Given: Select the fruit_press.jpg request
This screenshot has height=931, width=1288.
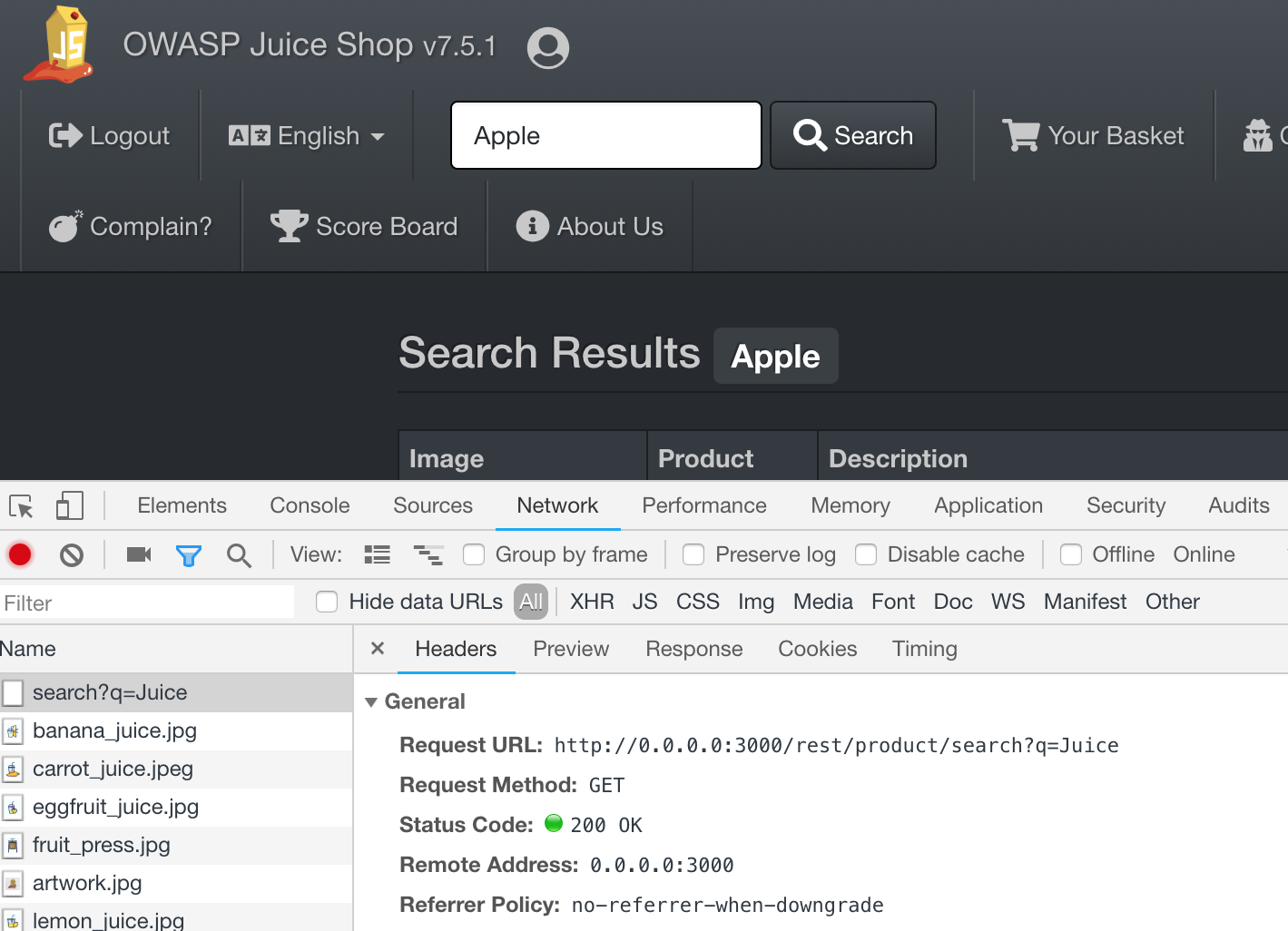Looking at the screenshot, I should pyautogui.click(x=176, y=845).
